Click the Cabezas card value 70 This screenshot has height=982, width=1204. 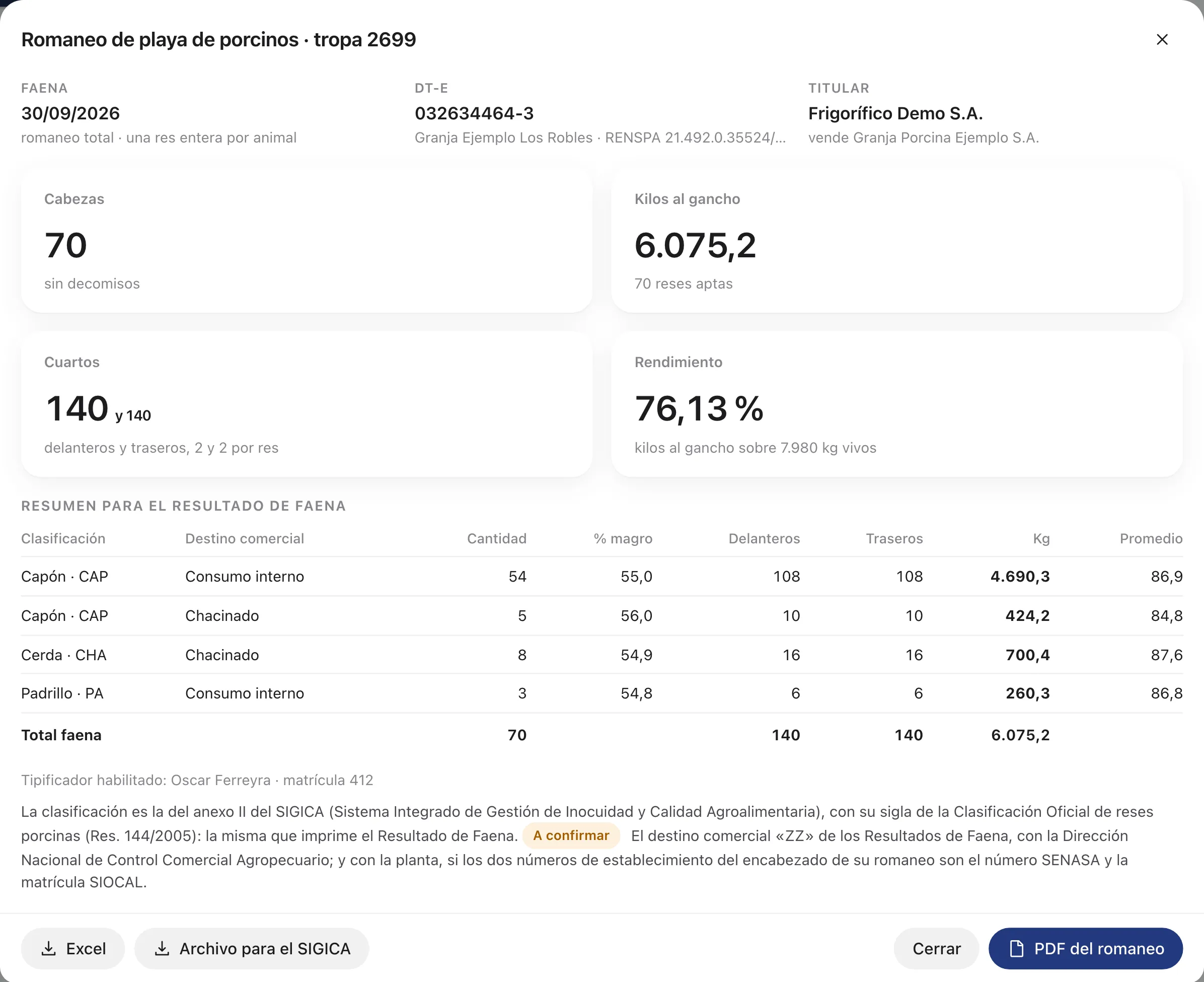click(x=66, y=245)
